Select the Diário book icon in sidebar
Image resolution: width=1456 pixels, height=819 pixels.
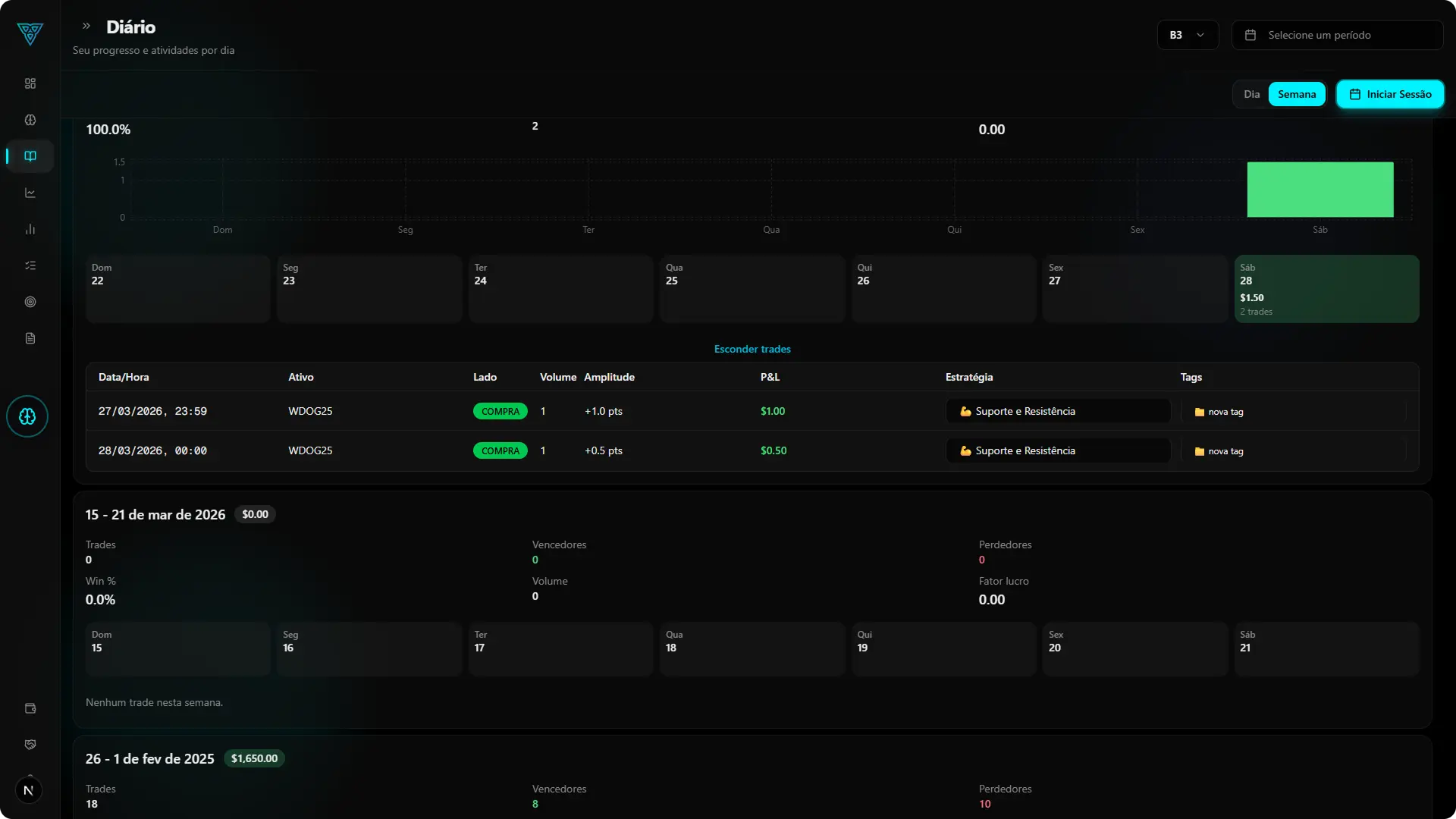click(x=30, y=156)
